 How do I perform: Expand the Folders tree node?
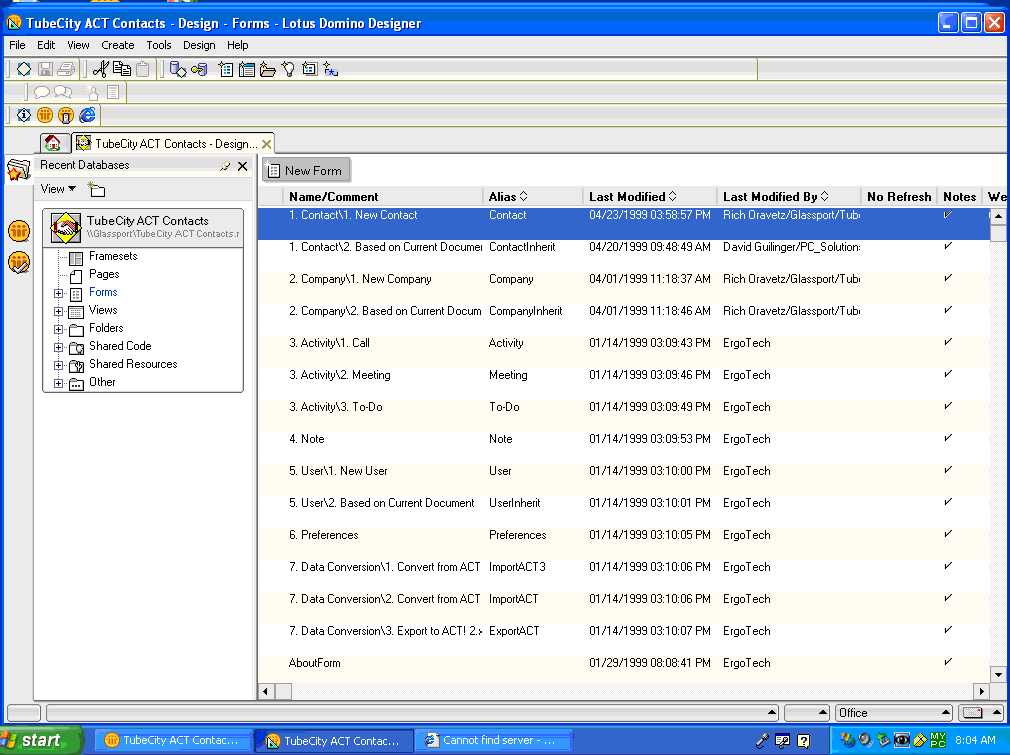click(59, 330)
